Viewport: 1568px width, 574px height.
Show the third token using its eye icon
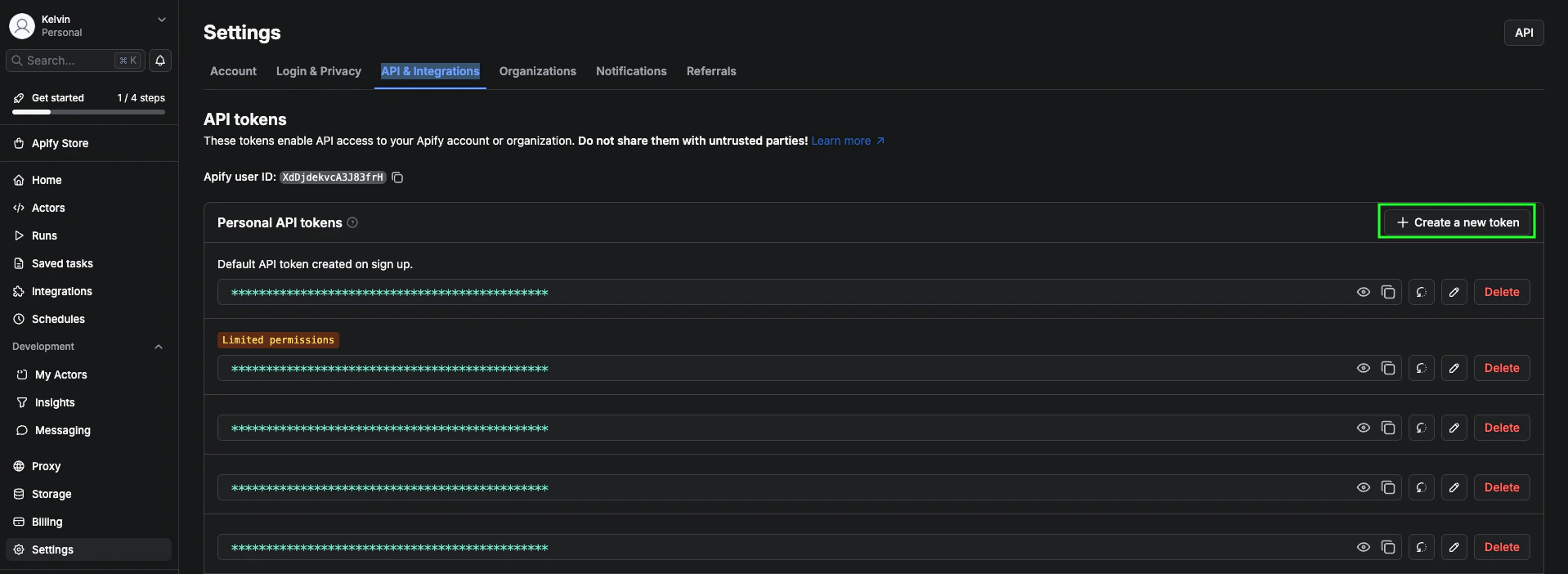coord(1363,428)
